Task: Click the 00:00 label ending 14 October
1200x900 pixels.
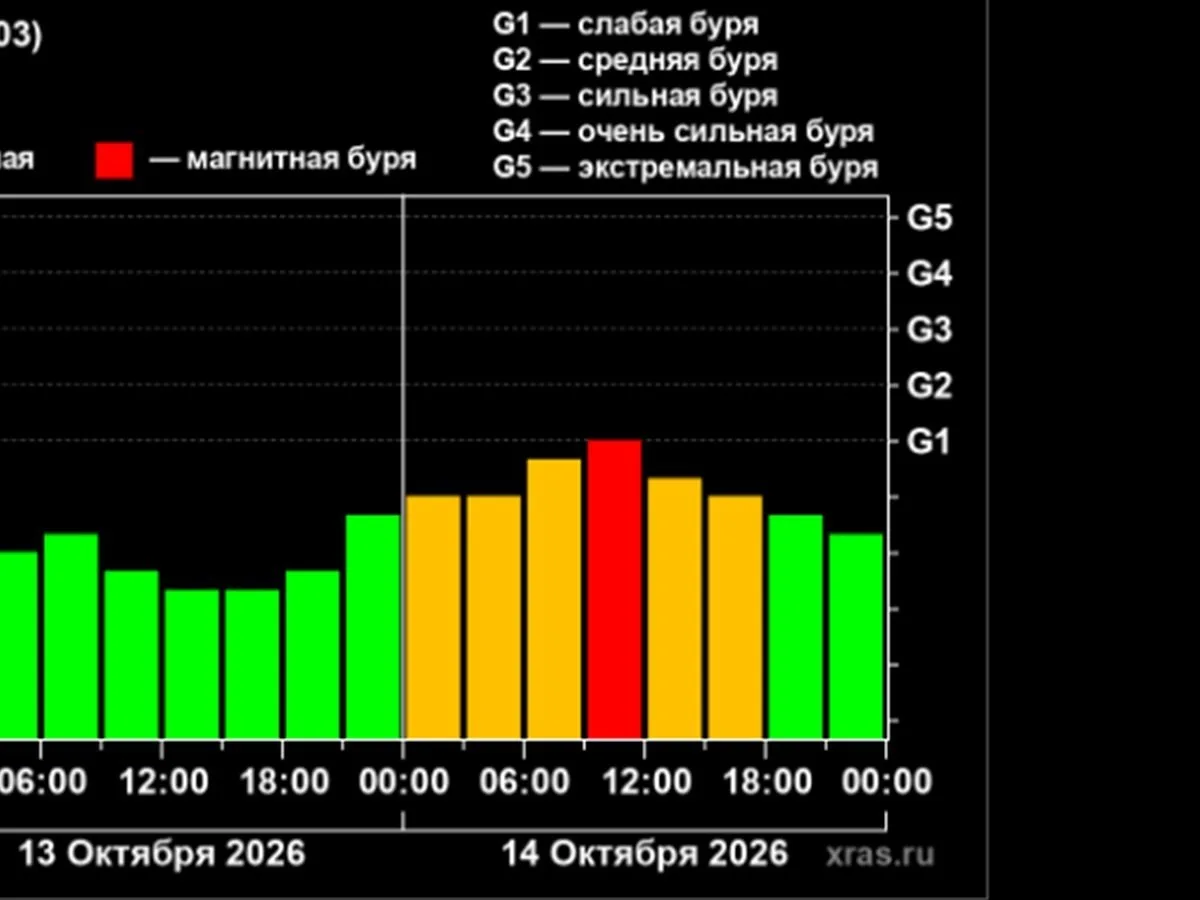Action: (x=886, y=781)
